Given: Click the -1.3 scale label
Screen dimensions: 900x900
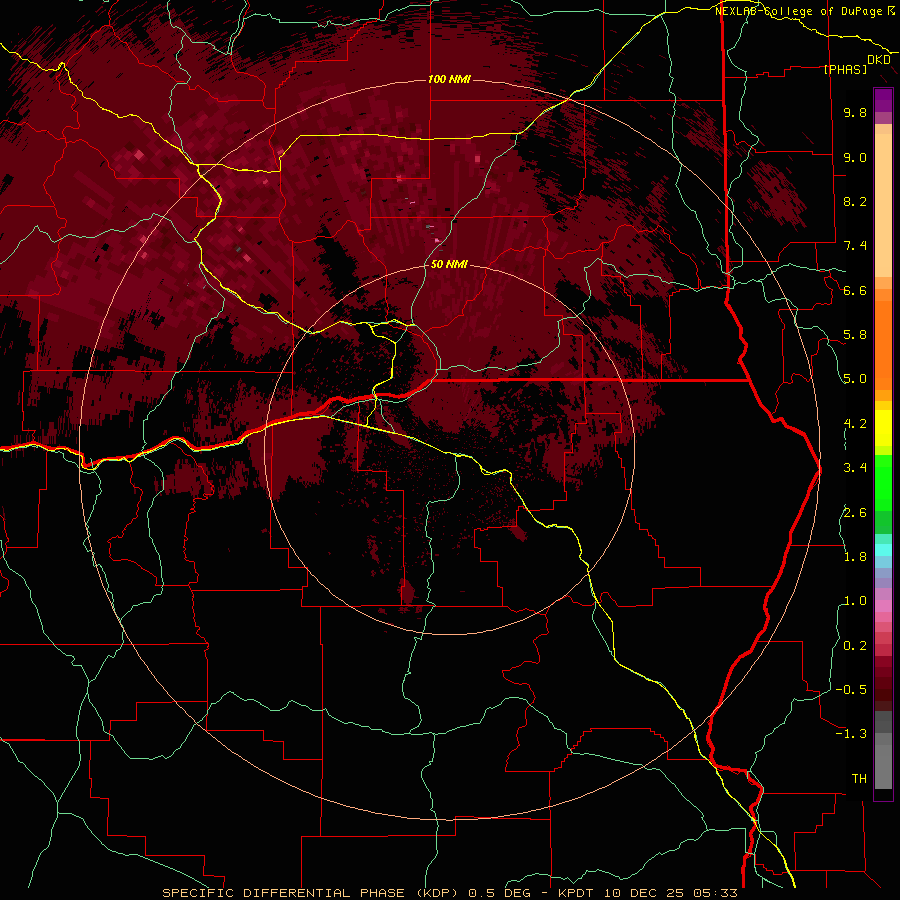Looking at the screenshot, I should pos(851,734).
